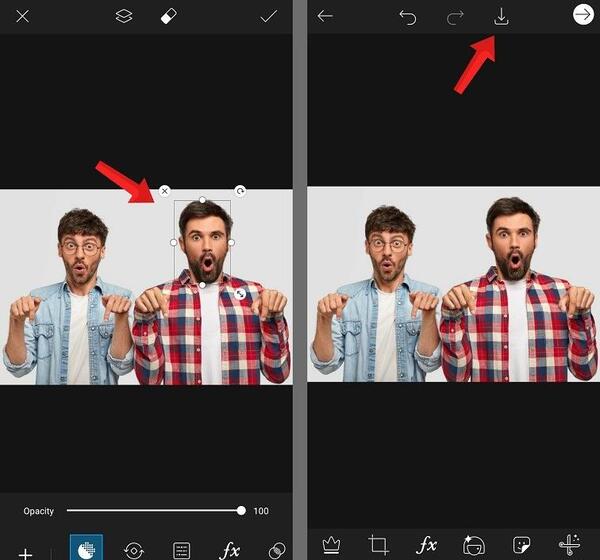Viewport: 600px width, 560px height.
Task: Open the blend circles tool at bottom right
Action: point(277,550)
